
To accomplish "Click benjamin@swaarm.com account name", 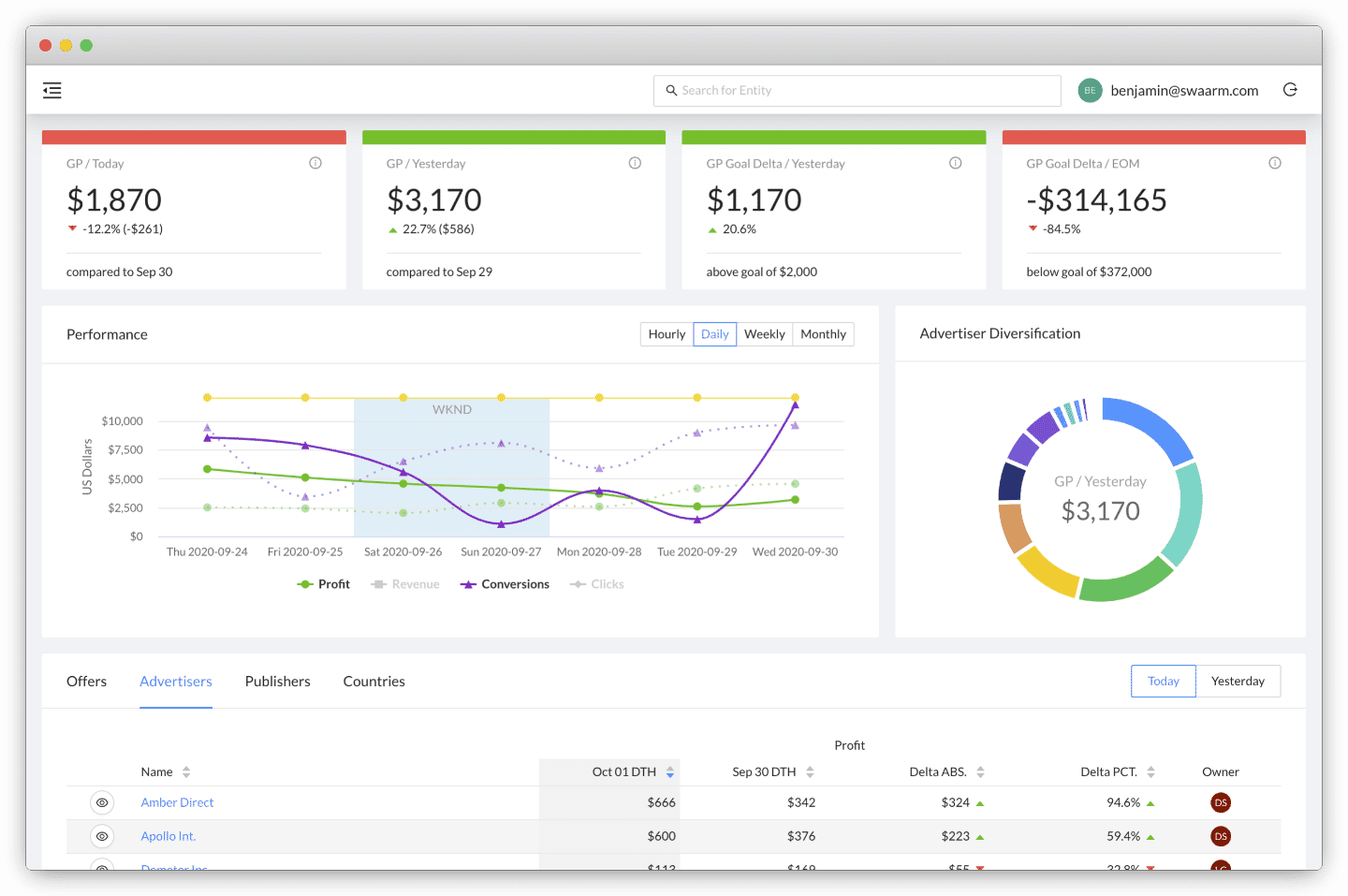I will click(1184, 91).
